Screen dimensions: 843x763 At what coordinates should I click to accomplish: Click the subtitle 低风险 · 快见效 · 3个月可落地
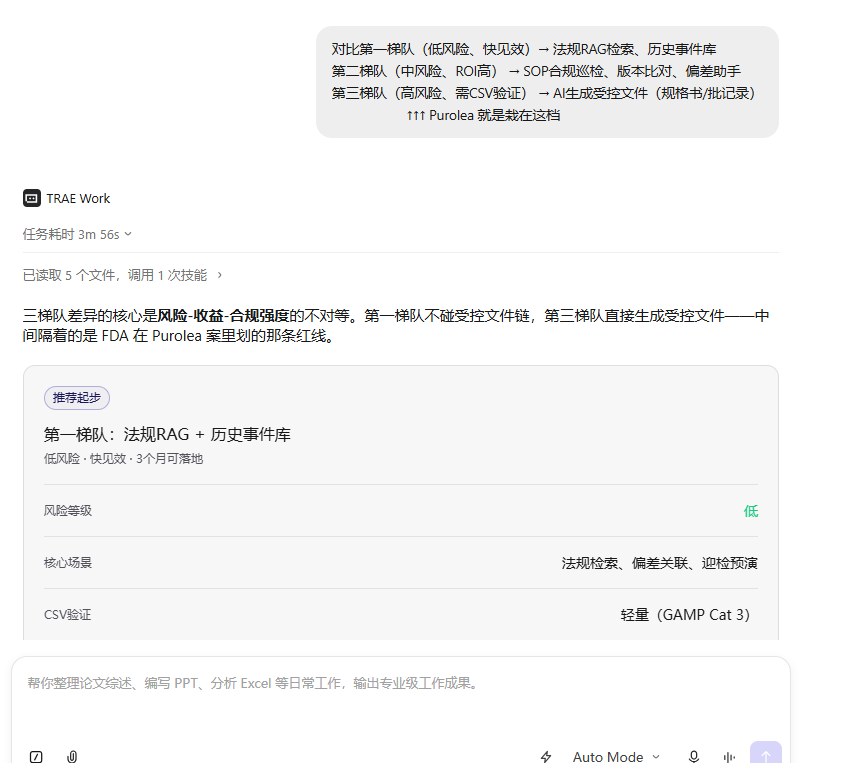click(124, 459)
